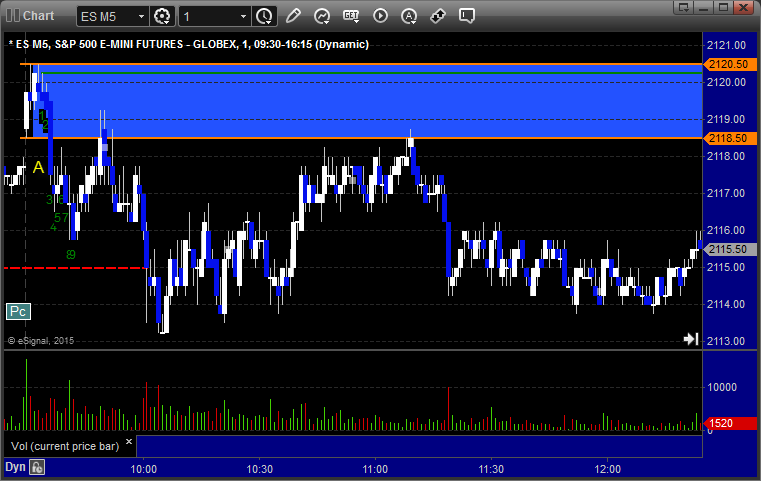
Task: Maximize the Chart window
Action: coord(723,7)
